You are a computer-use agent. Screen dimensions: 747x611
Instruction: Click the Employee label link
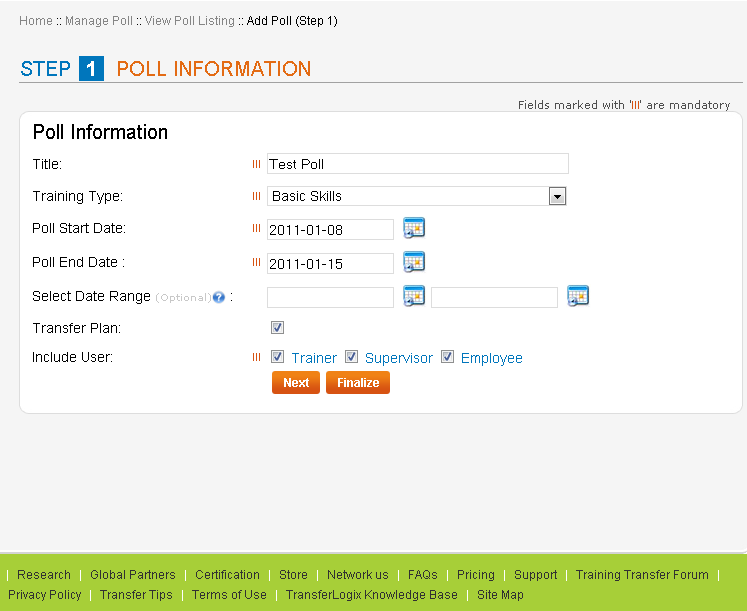[x=492, y=358]
